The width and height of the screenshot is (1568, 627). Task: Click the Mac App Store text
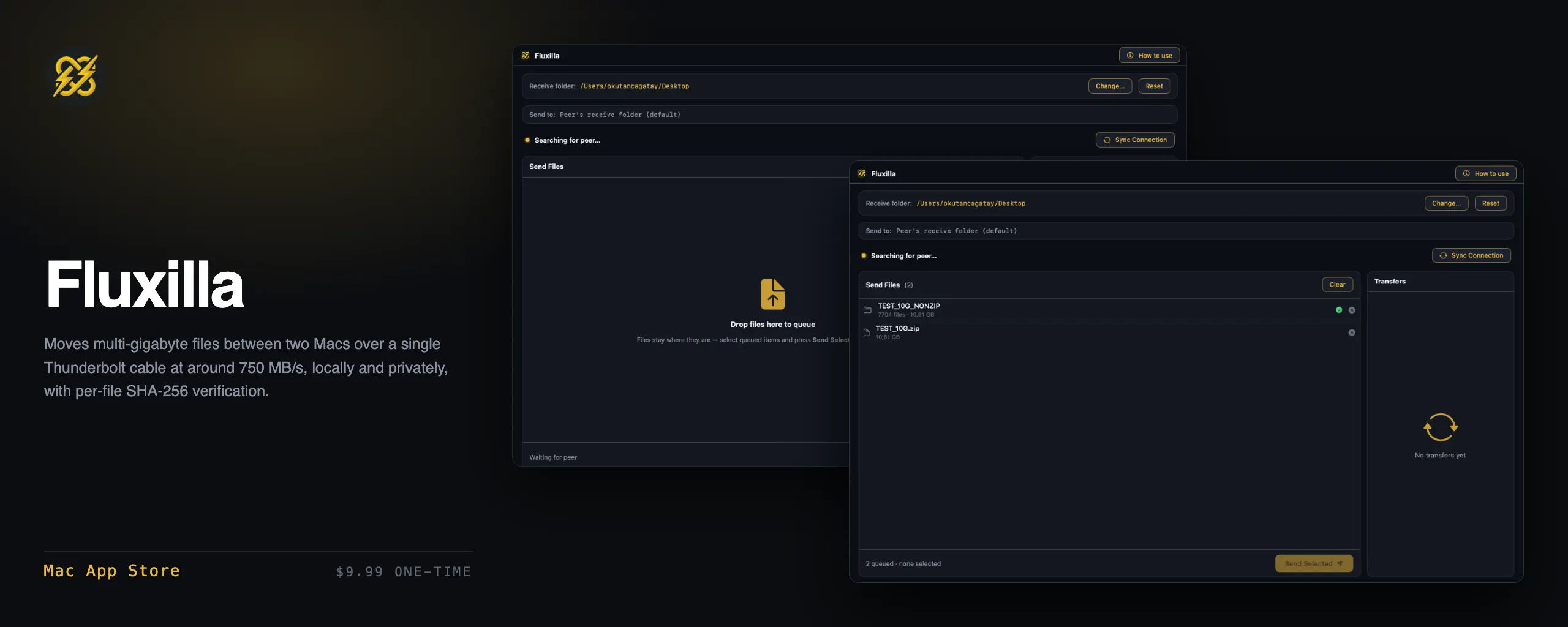tap(111, 571)
